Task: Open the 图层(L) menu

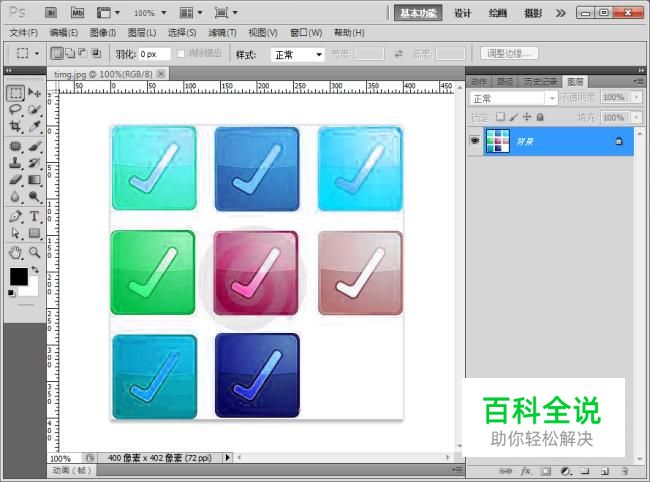Action: click(x=142, y=32)
